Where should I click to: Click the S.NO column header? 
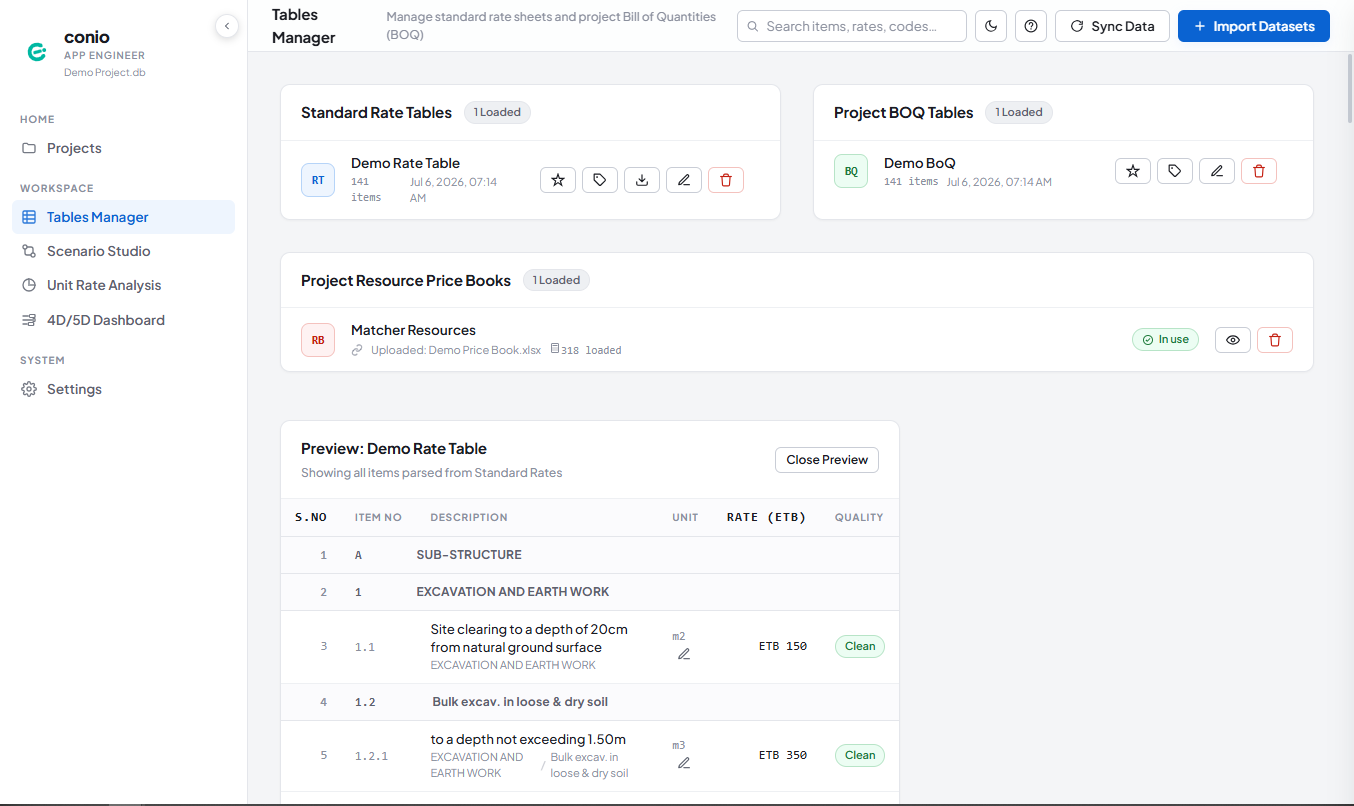pos(311,517)
